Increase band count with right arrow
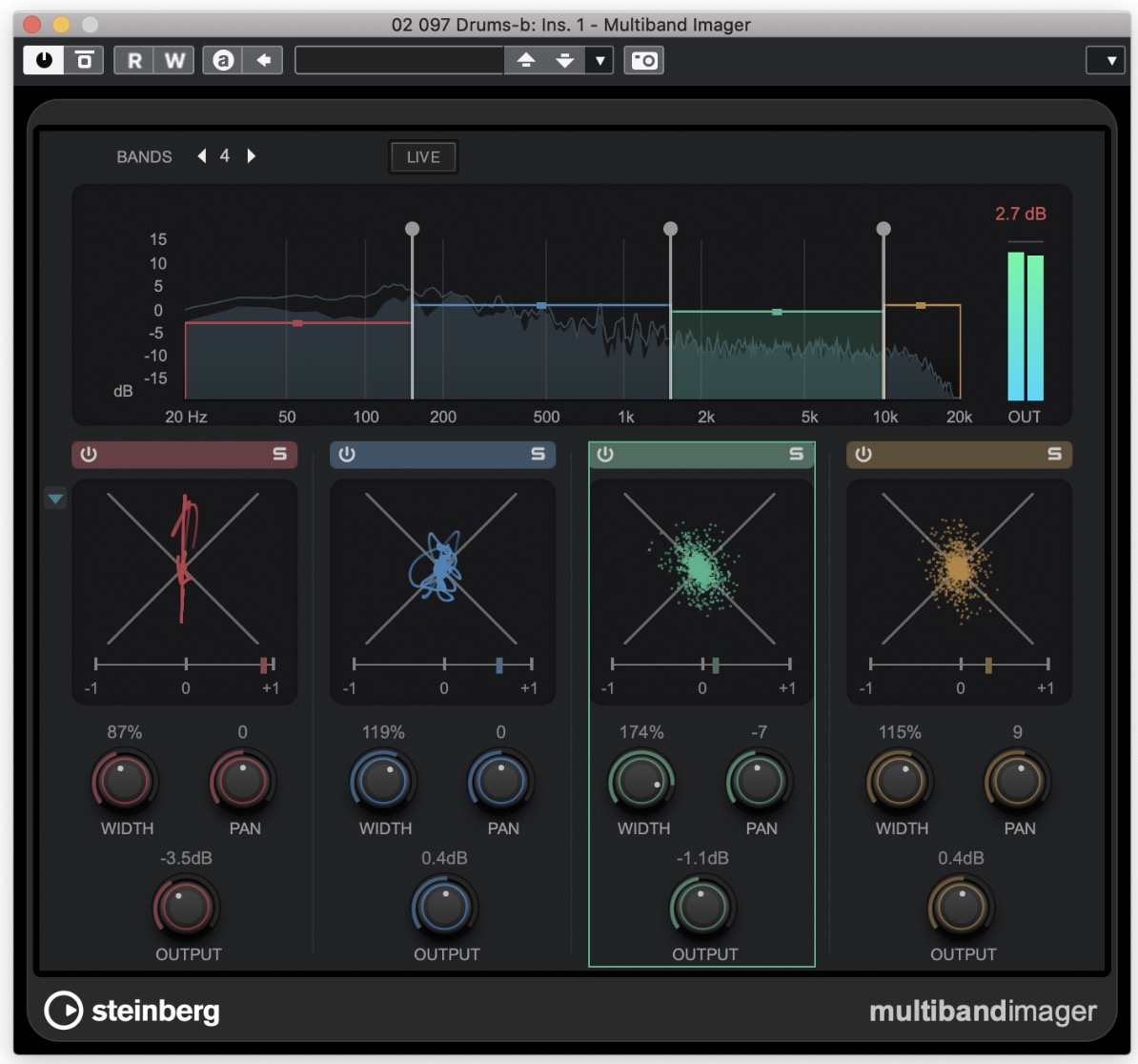 [x=251, y=156]
